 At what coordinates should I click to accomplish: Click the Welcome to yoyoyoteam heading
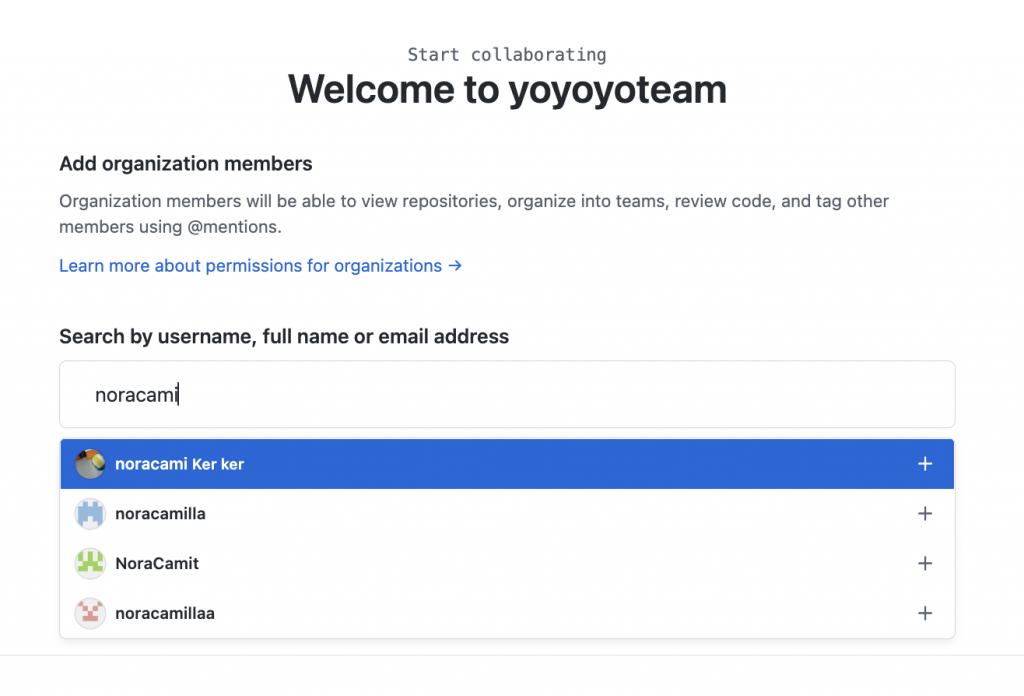coord(507,90)
